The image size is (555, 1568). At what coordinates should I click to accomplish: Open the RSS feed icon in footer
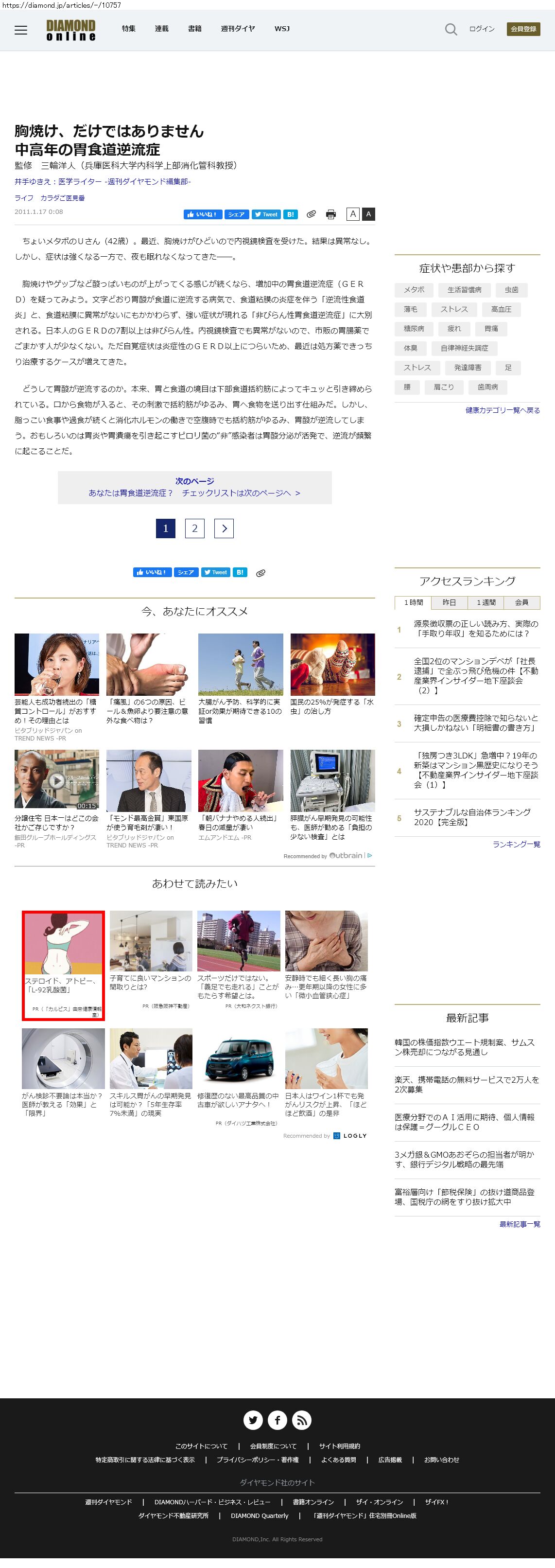pos(302,1420)
